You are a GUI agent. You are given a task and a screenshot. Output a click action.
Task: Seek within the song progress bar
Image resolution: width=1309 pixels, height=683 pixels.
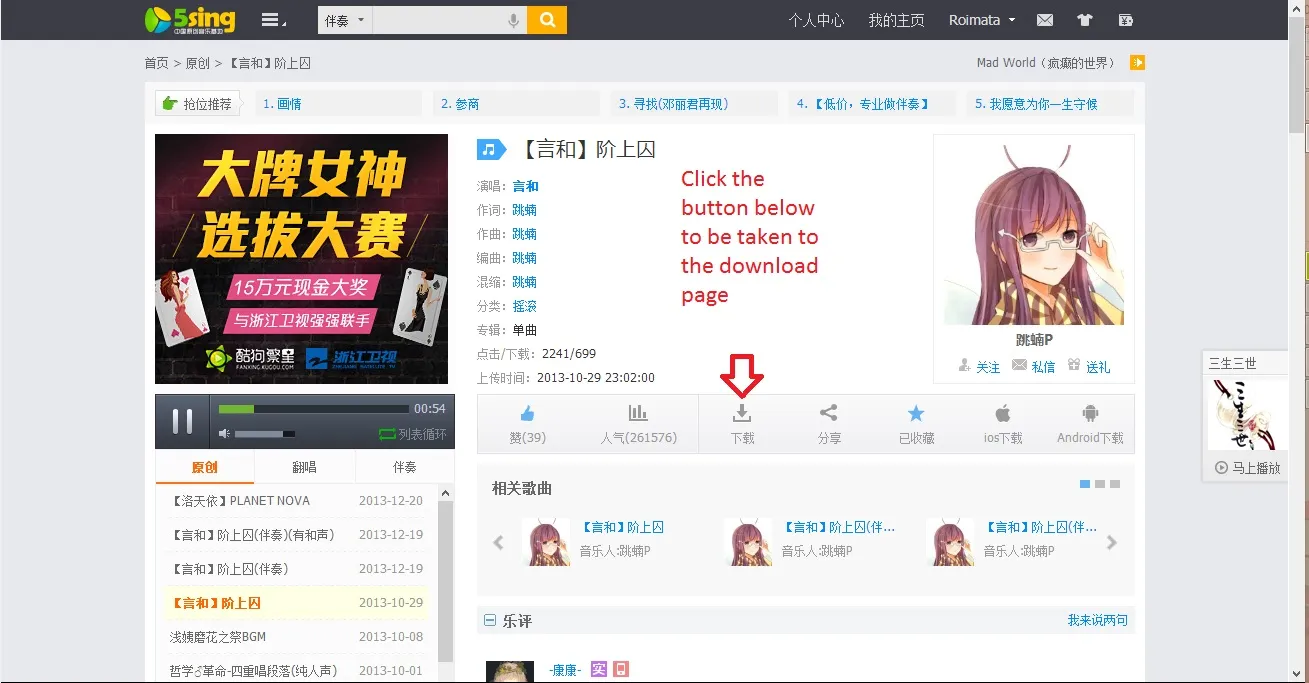[313, 409]
